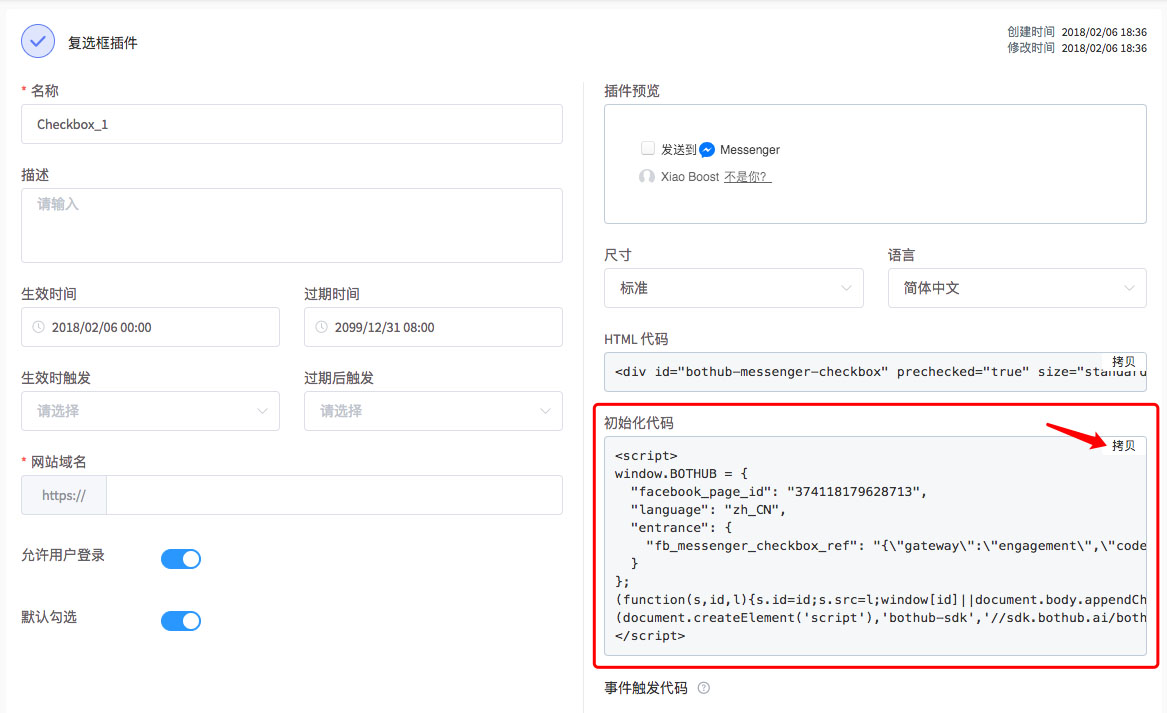Edit the 名称 field containing Checkbox_1
This screenshot has width=1167, height=713.
point(292,124)
